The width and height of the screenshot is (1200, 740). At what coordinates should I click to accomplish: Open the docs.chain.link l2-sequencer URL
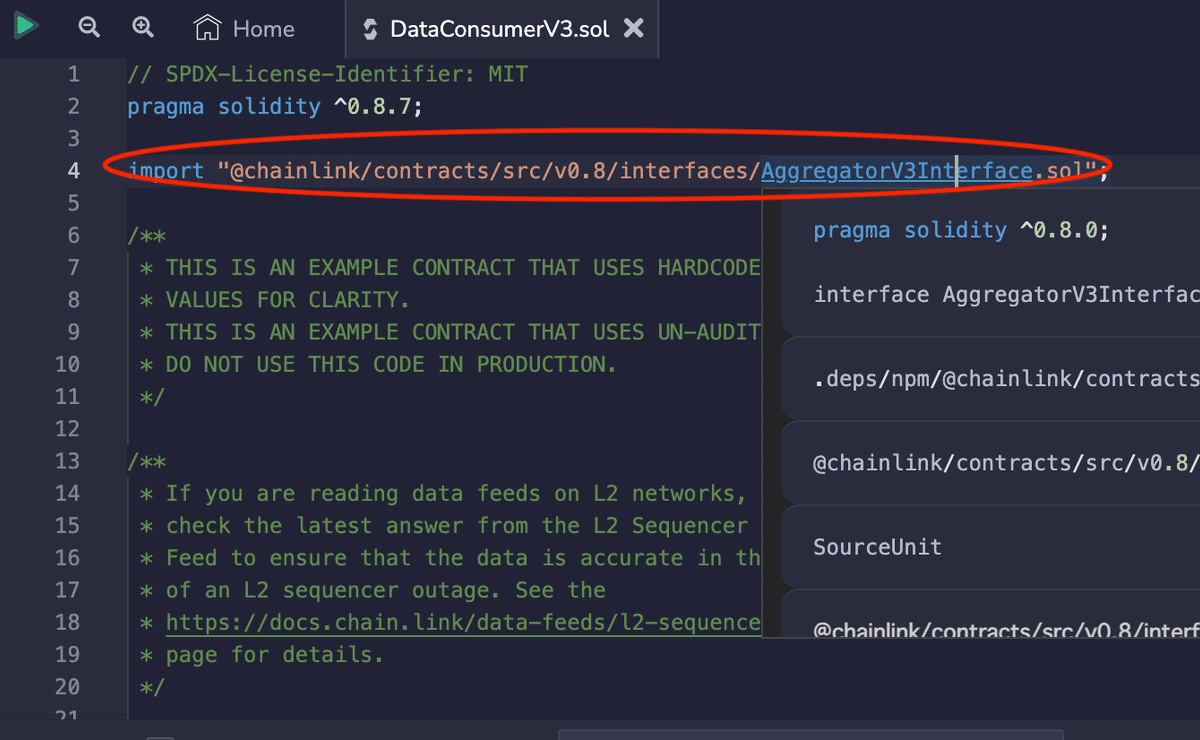pyautogui.click(x=463, y=622)
